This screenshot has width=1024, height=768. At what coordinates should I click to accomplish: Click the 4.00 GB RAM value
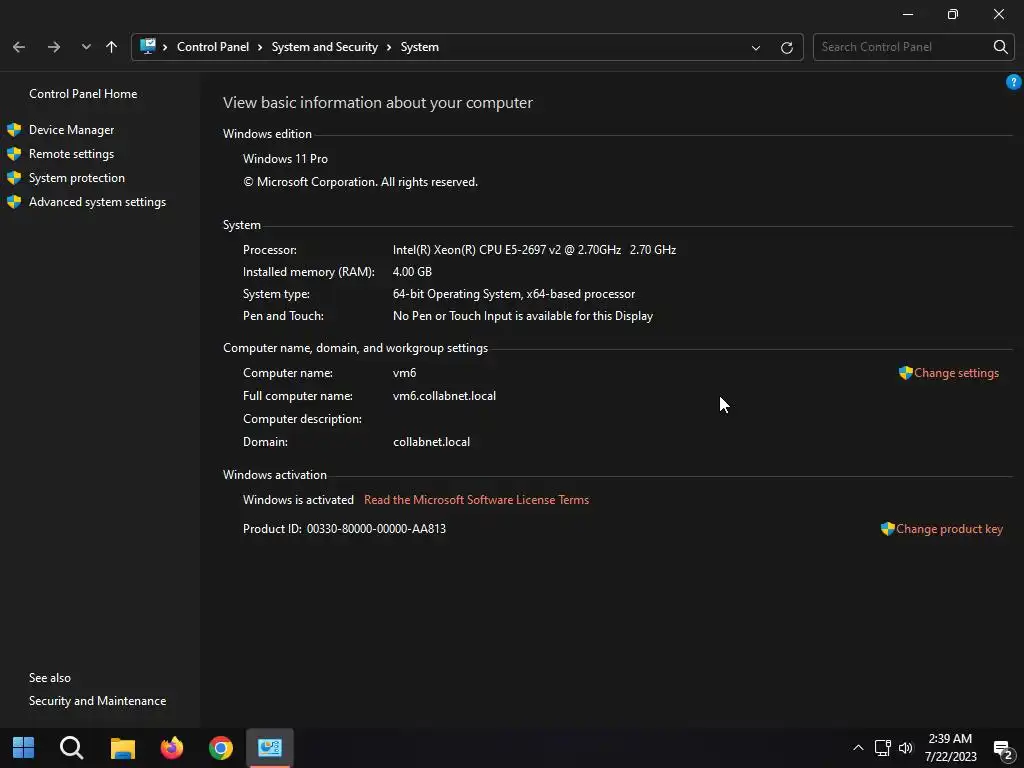[x=412, y=272]
